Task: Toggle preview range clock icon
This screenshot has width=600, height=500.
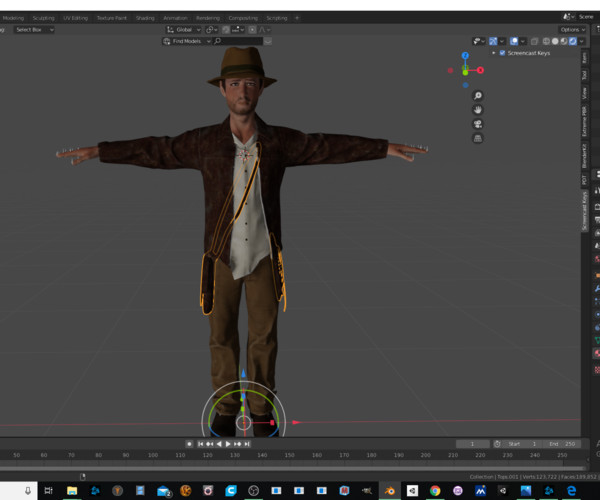Action: tap(497, 444)
